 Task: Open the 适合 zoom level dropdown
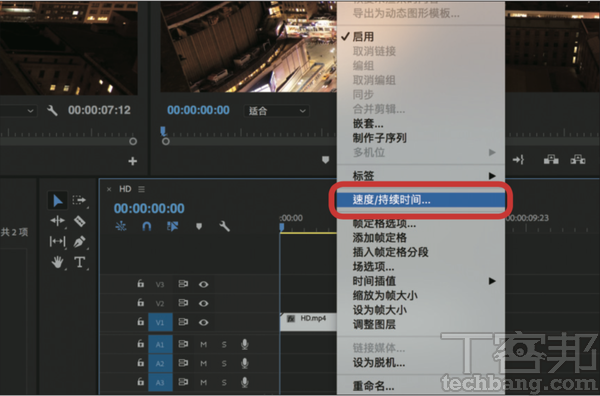point(276,111)
